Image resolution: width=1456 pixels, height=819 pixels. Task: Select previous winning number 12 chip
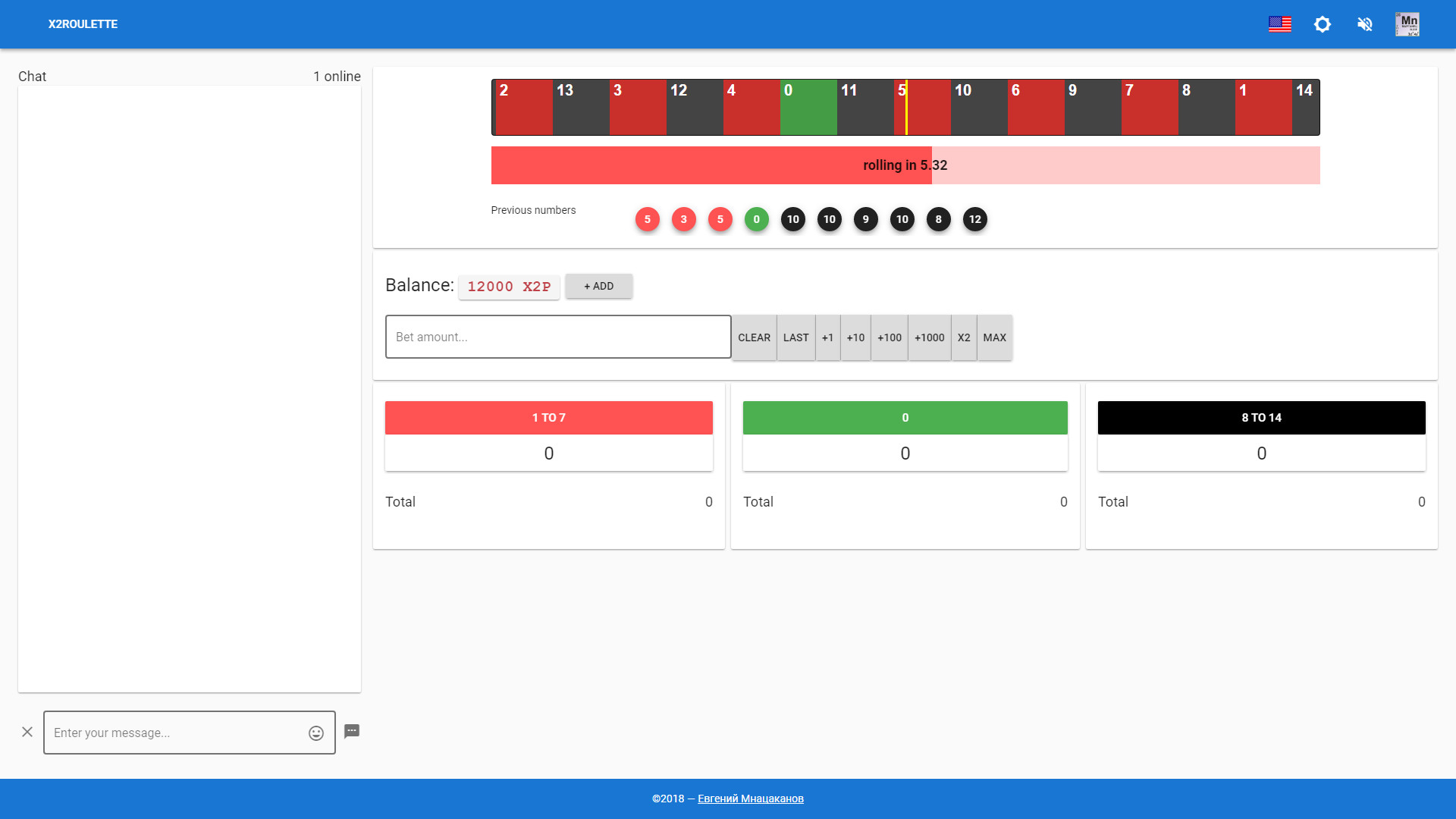(x=975, y=219)
